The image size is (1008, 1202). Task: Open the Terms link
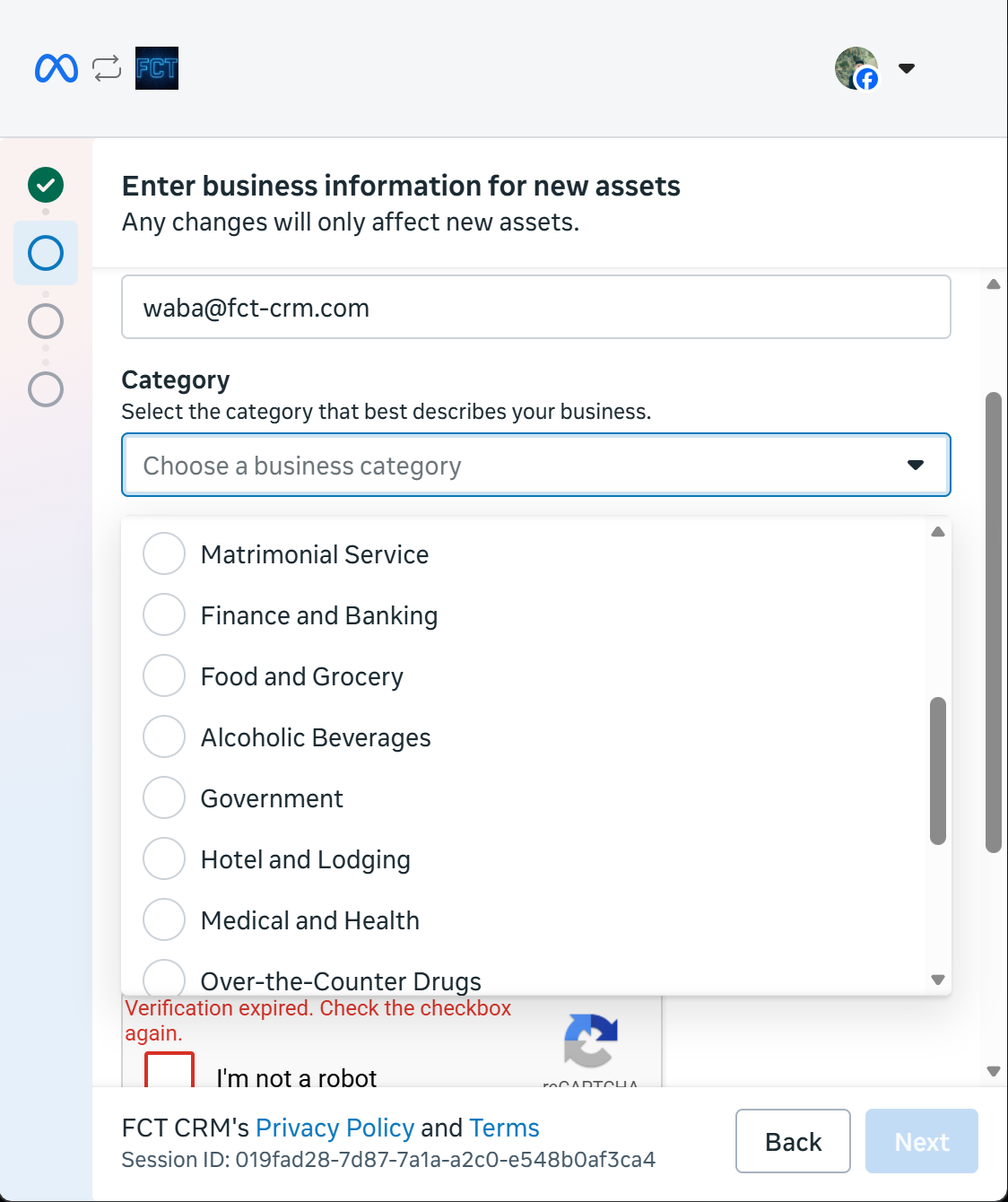(505, 1128)
